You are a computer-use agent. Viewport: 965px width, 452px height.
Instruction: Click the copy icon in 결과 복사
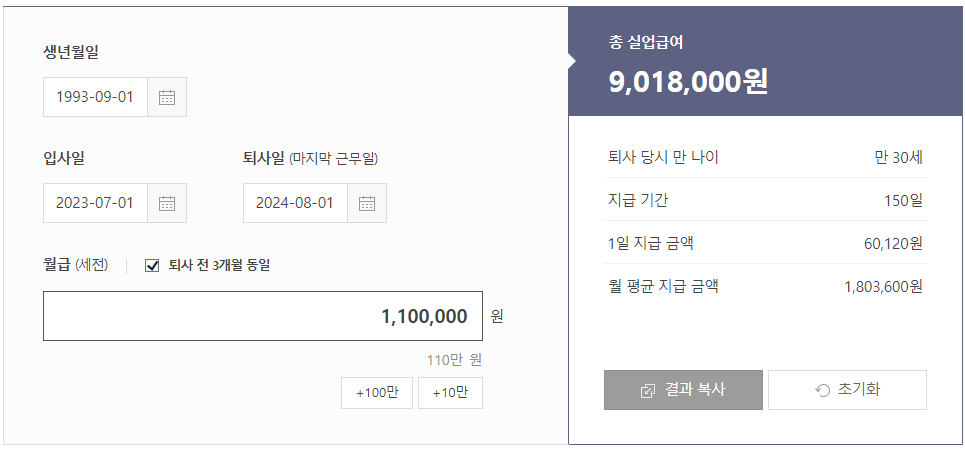pos(648,390)
